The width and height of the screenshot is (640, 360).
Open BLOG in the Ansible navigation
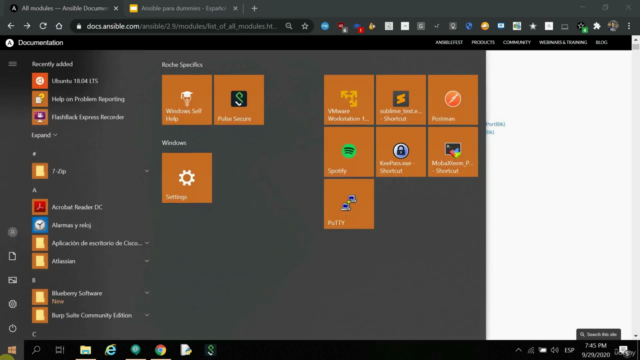pos(601,42)
